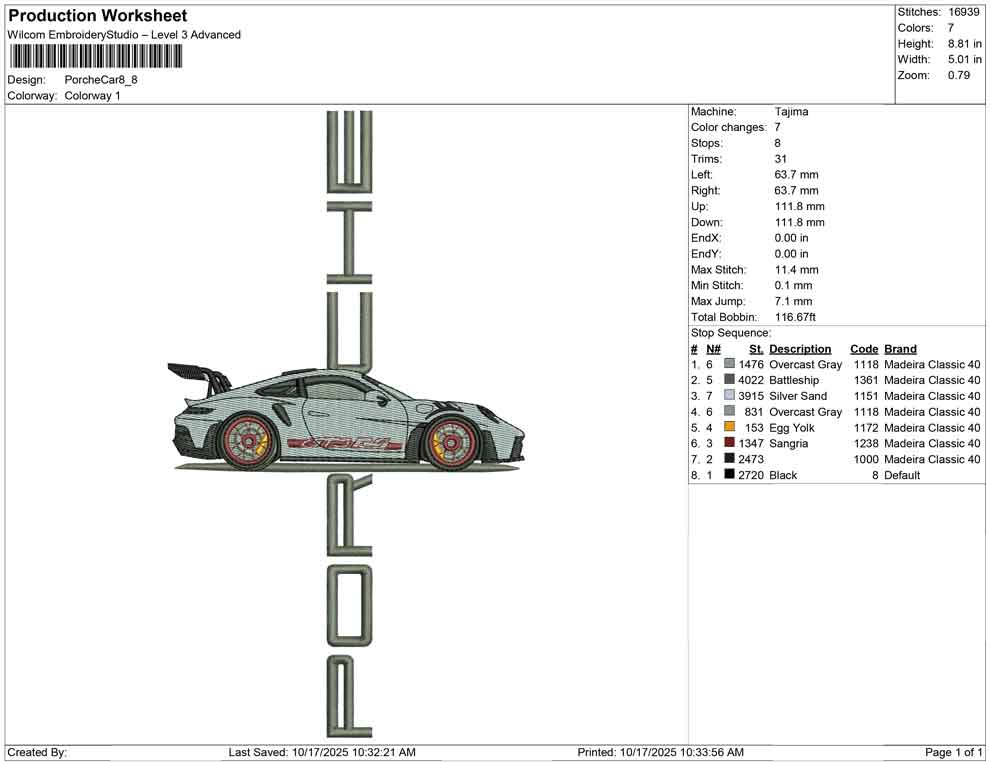Click the underlined Description column header
990x762 pixels.
pyautogui.click(x=800, y=349)
